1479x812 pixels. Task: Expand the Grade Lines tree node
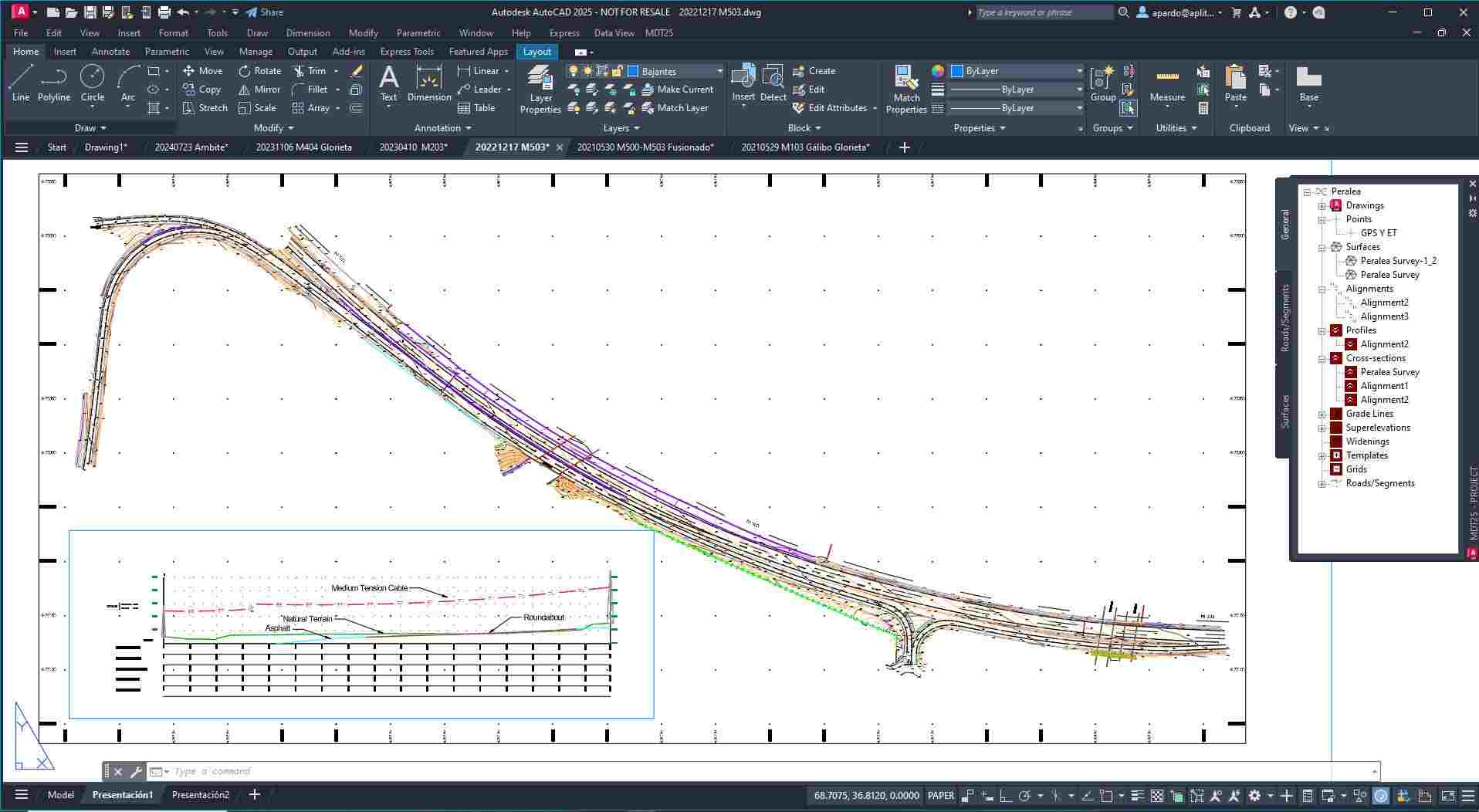(1322, 414)
